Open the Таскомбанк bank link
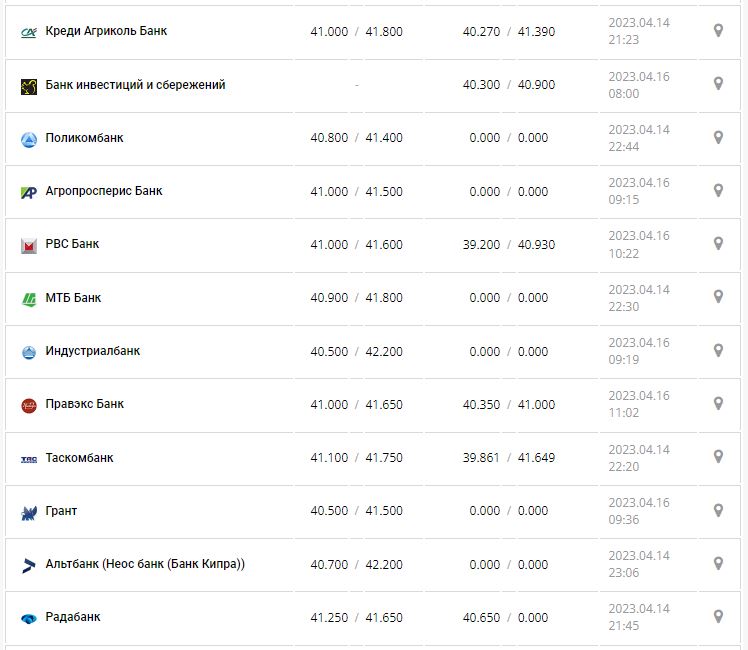 pos(80,458)
